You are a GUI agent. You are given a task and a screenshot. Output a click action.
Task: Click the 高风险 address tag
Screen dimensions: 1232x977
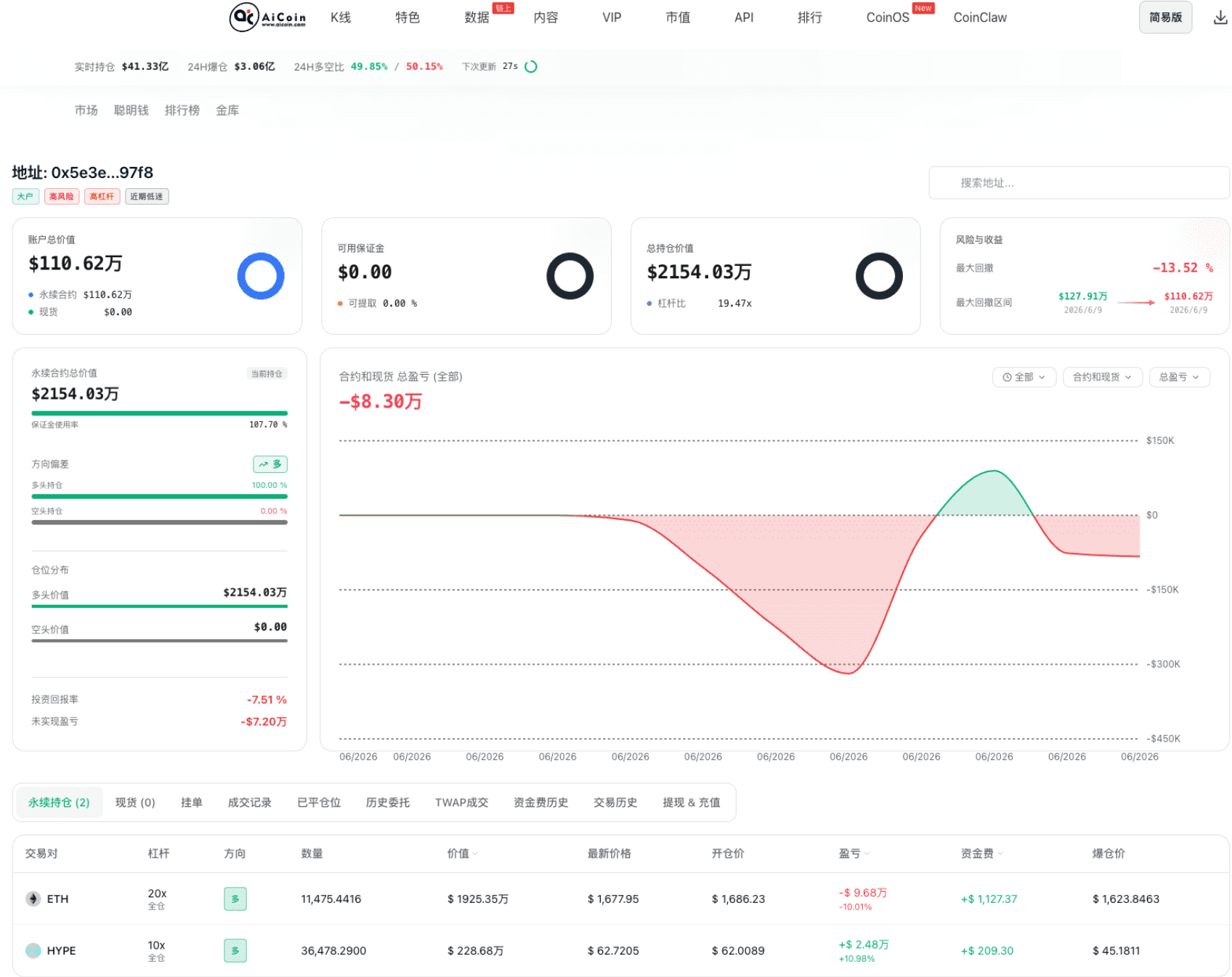pos(62,197)
